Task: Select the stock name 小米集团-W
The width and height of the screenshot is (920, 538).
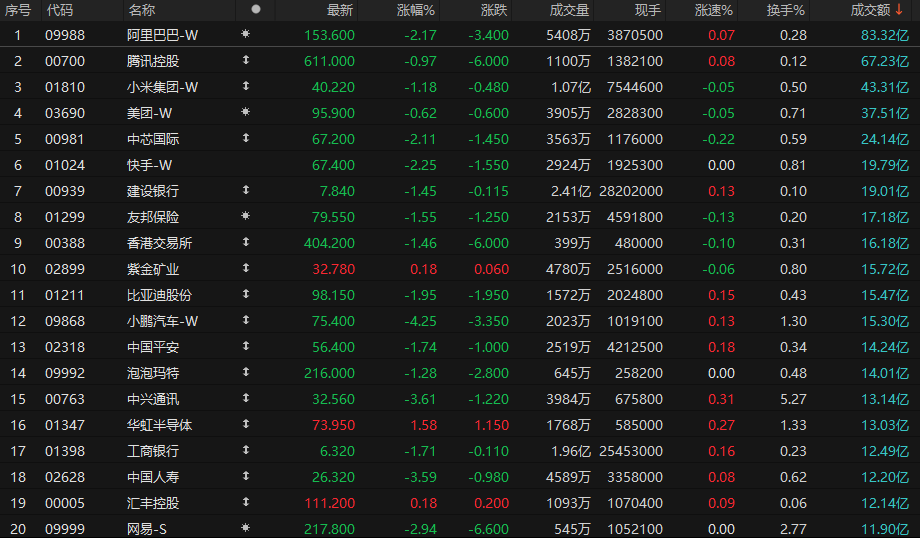Action: pos(163,87)
